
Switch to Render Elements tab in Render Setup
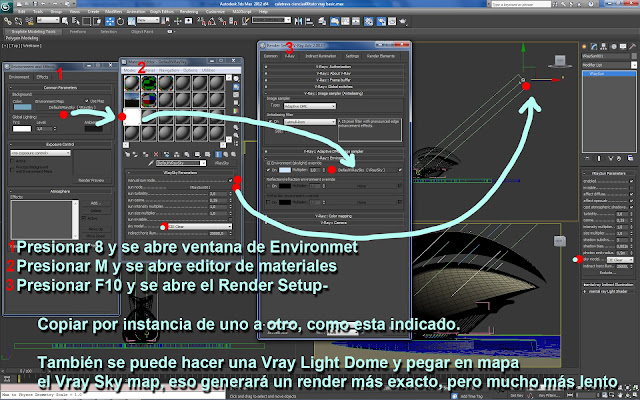pyautogui.click(x=380, y=56)
